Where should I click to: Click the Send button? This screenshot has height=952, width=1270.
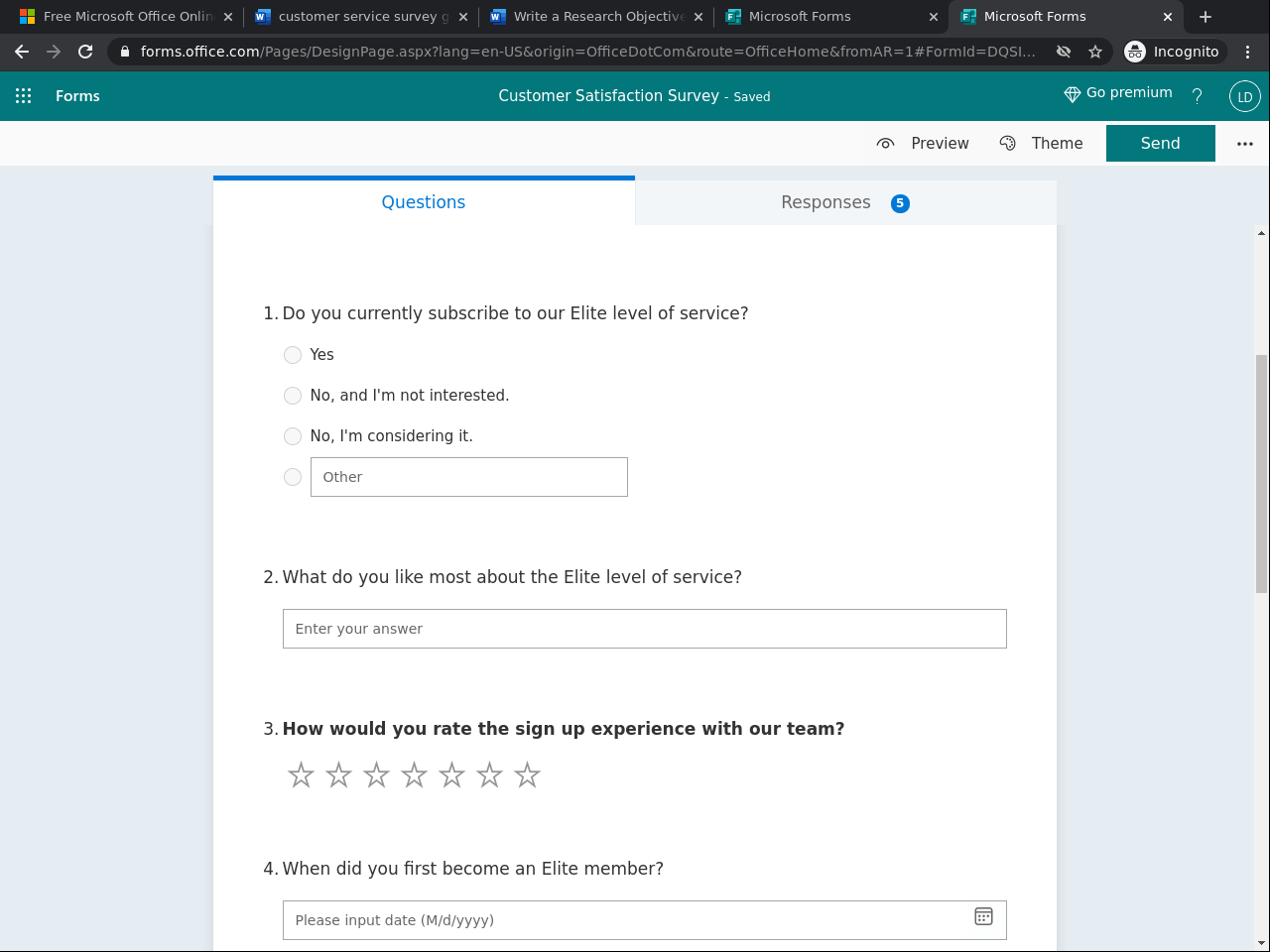(x=1160, y=143)
